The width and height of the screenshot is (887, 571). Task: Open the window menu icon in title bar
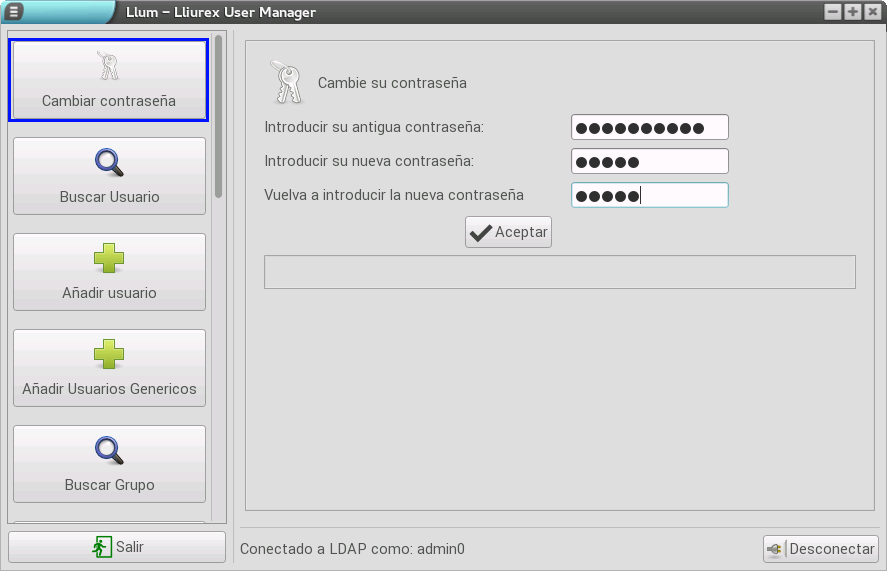(x=14, y=12)
